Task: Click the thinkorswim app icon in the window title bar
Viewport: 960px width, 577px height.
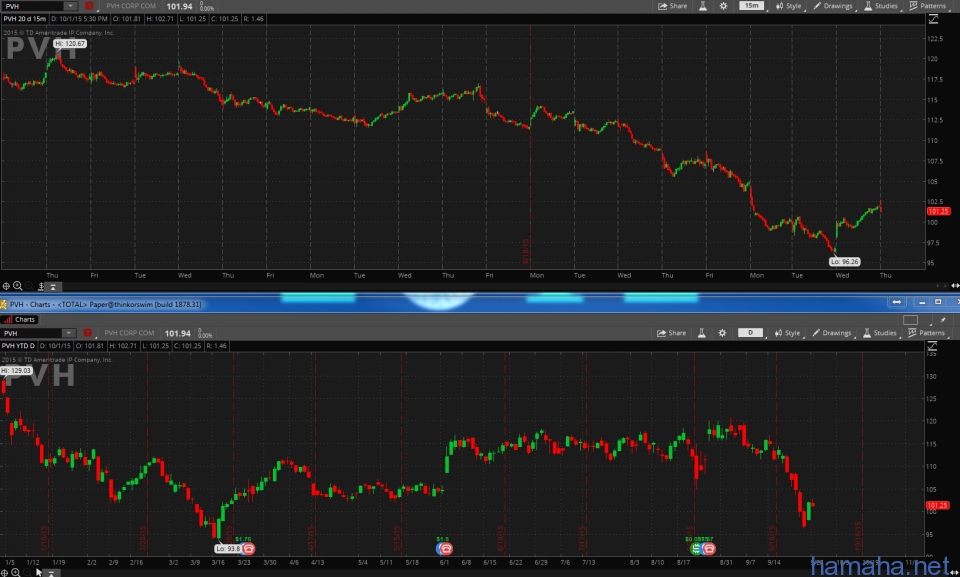Action: click(4, 304)
